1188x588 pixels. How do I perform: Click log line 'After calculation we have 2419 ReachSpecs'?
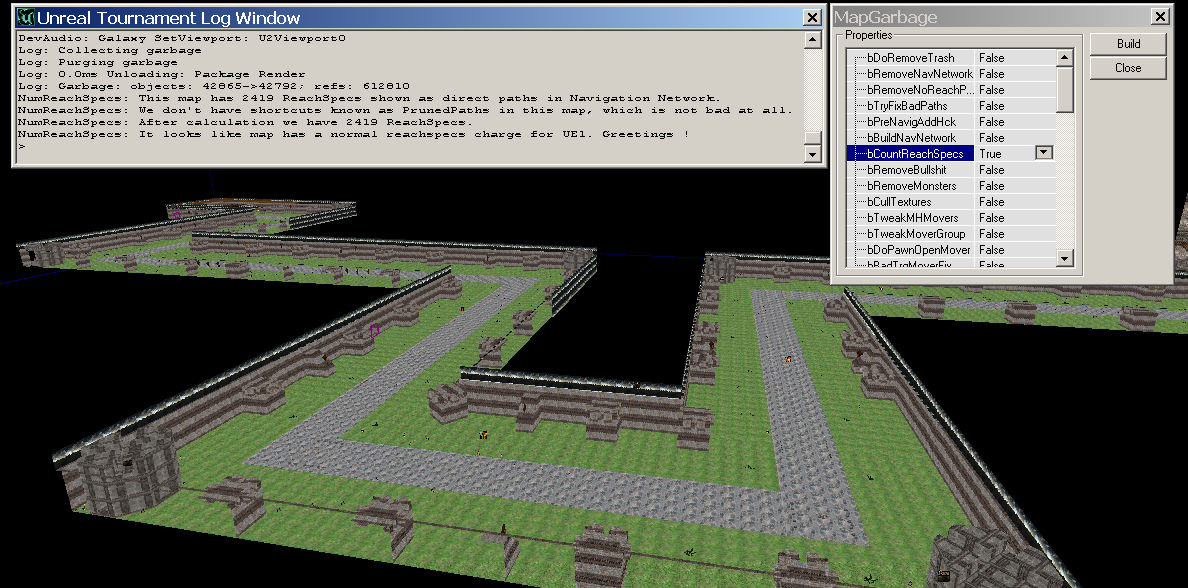pos(245,122)
